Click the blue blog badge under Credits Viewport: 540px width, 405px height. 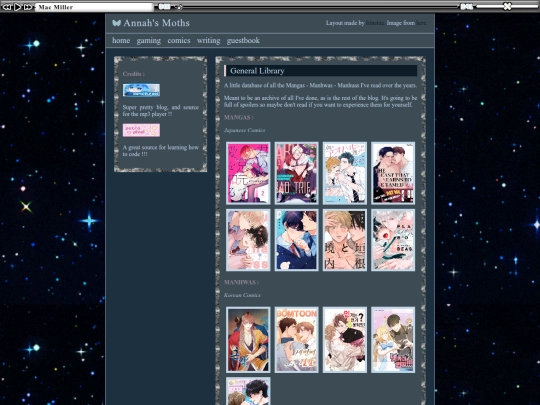(x=141, y=90)
